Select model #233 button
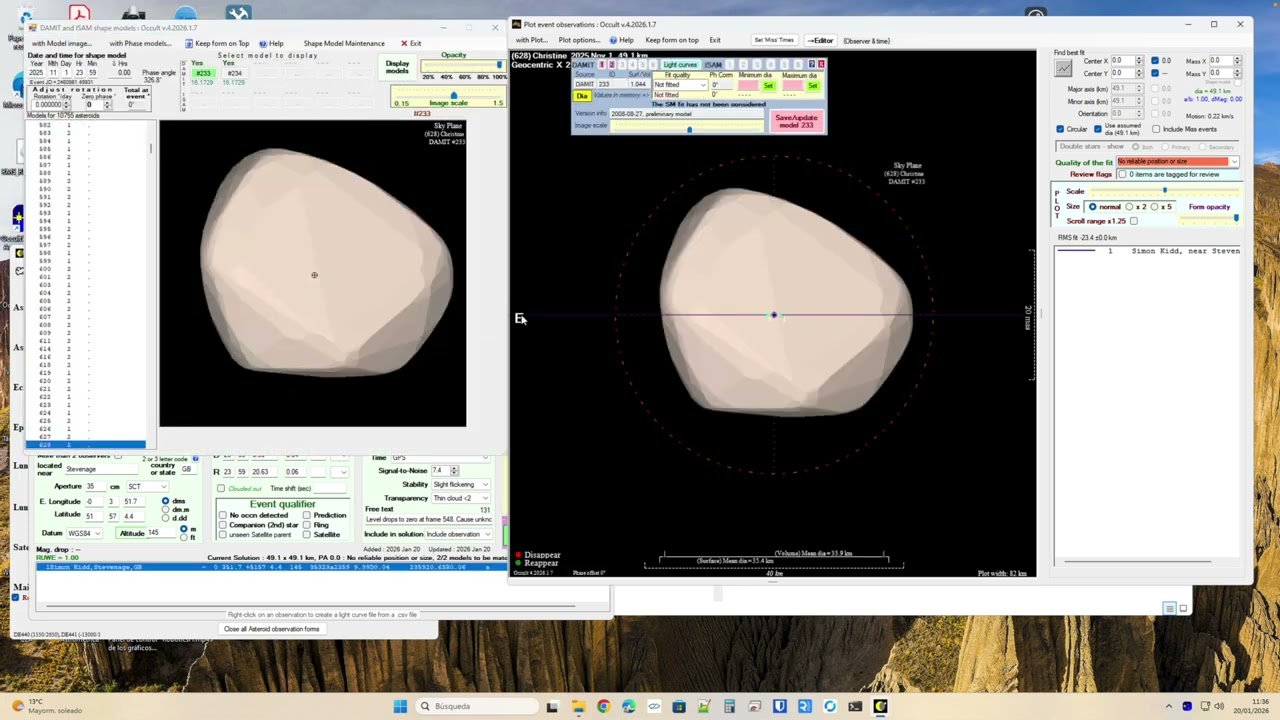1280x720 pixels. tap(203, 73)
